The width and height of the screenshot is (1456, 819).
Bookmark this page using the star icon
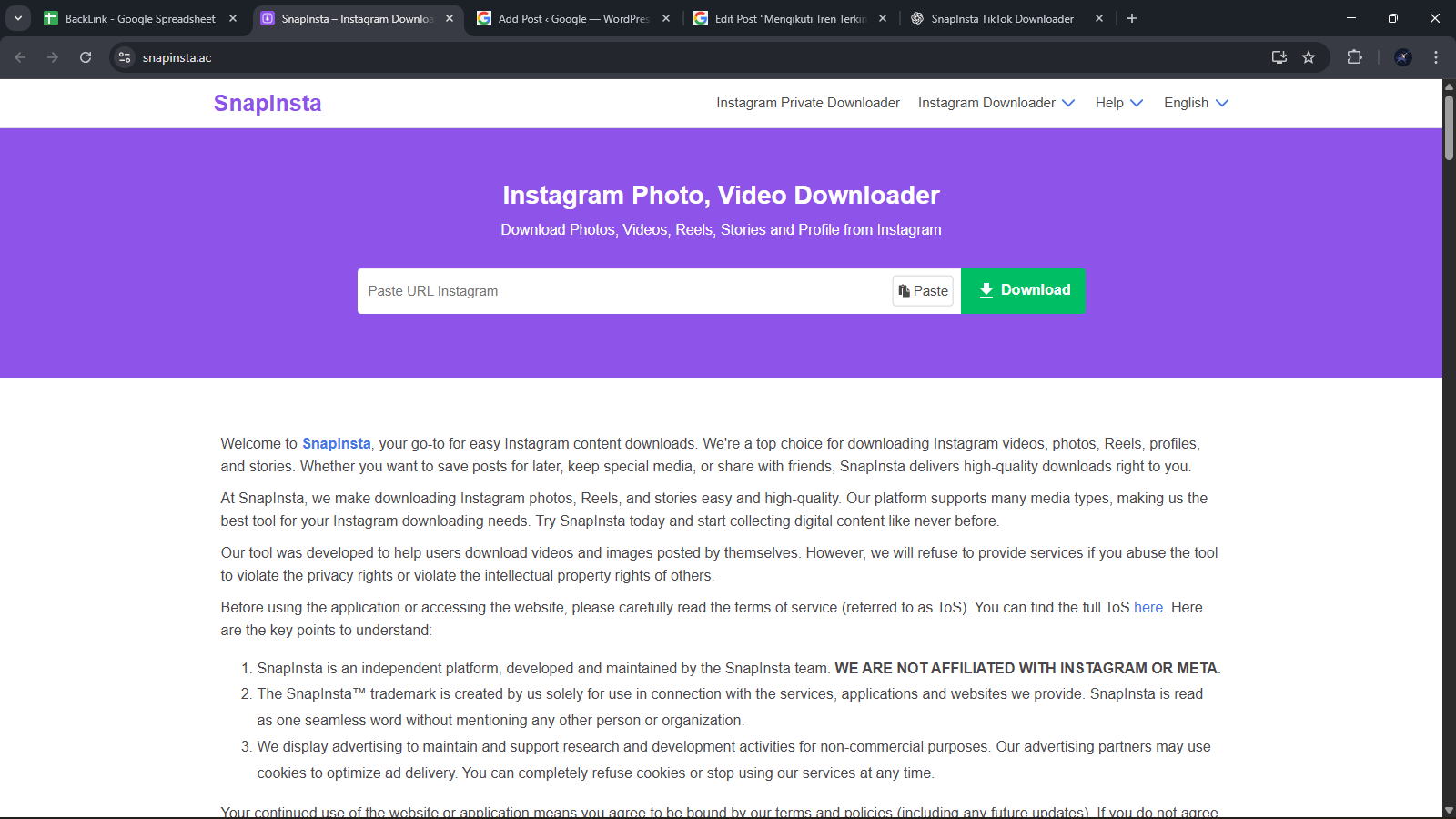click(x=1309, y=56)
